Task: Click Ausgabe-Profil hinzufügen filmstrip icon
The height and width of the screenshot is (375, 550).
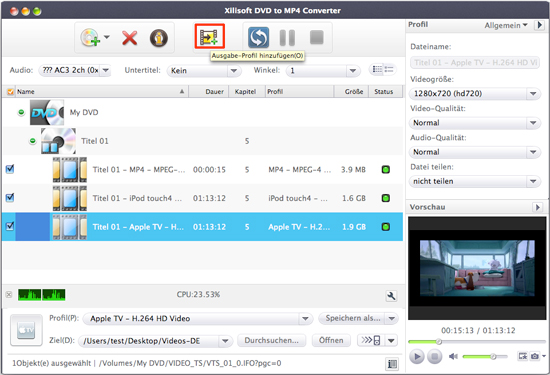Action: [x=209, y=36]
